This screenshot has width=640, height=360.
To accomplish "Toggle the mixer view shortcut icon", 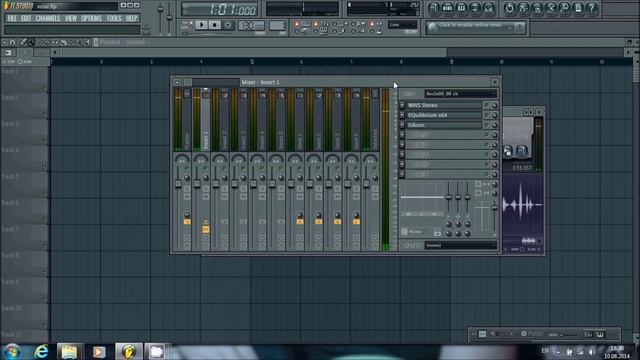I will (x=488, y=8).
